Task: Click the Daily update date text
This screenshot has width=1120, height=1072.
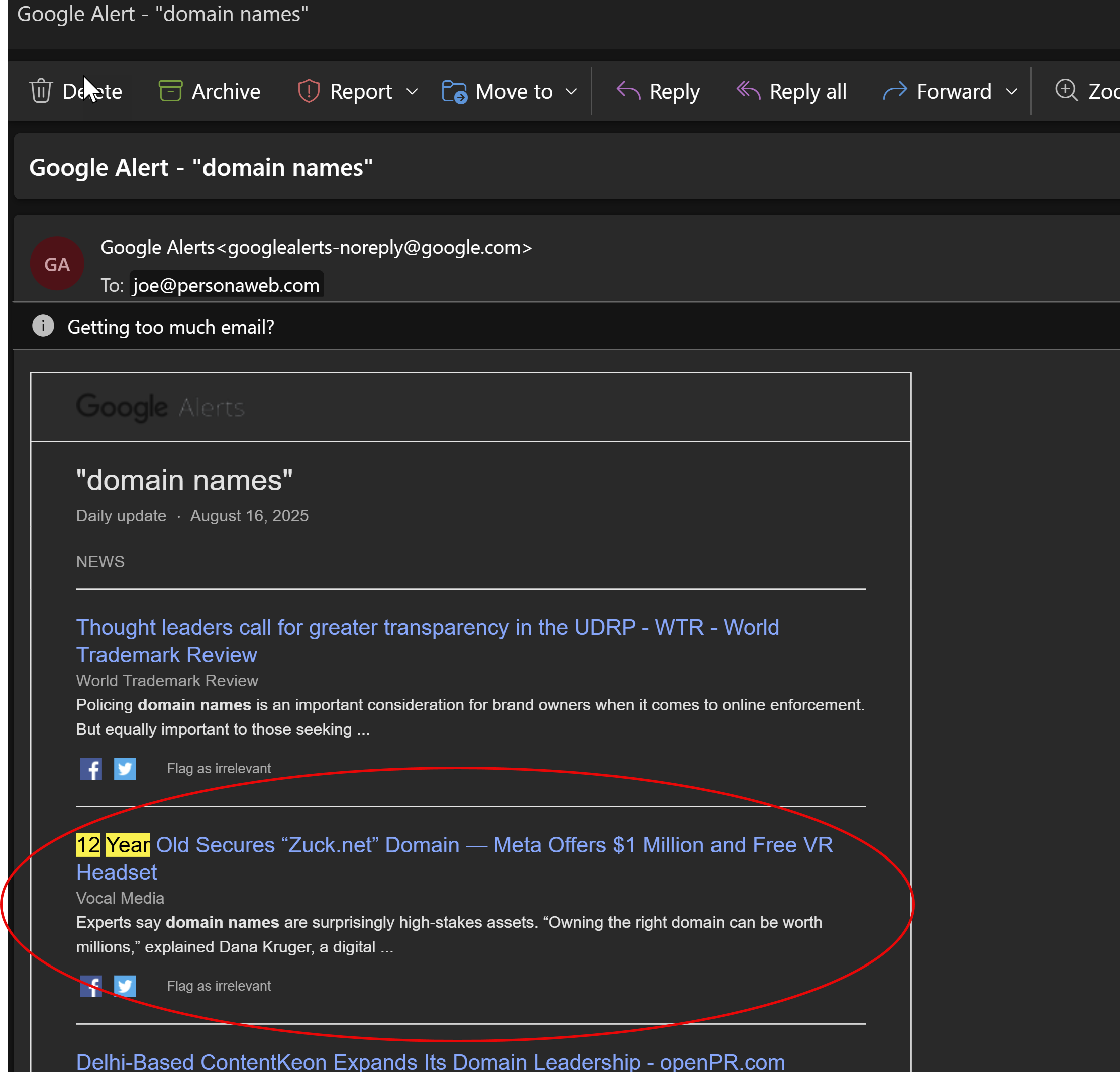Action: coord(192,515)
